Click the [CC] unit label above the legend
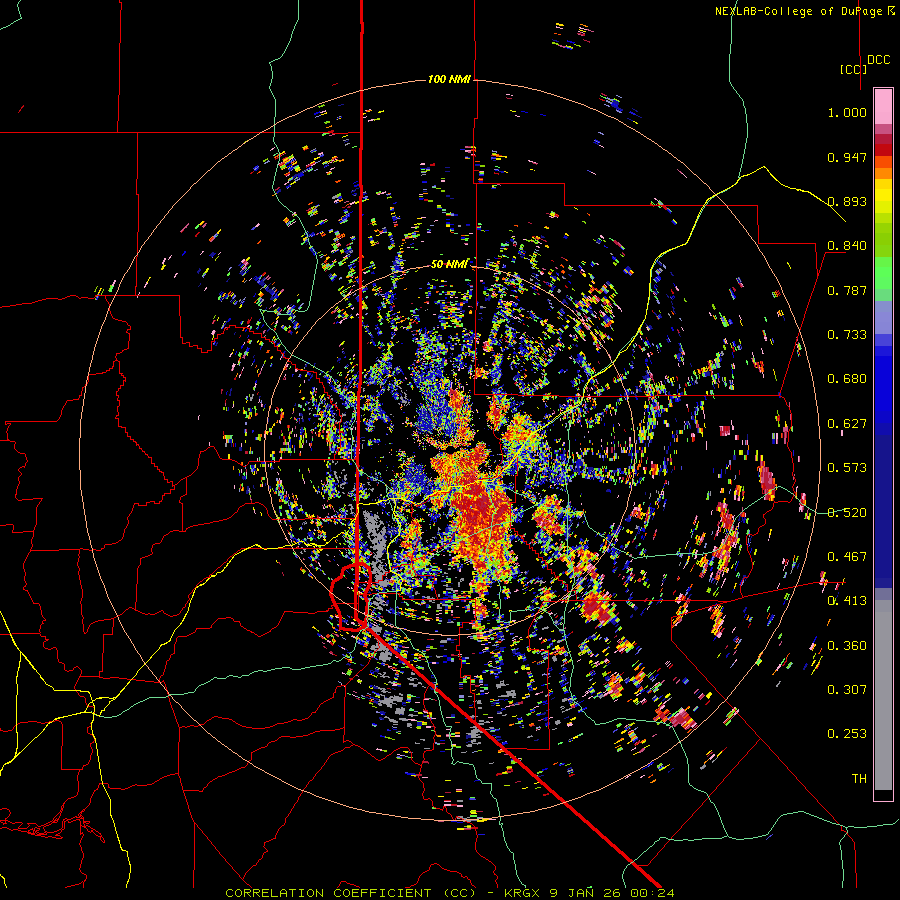 853,69
